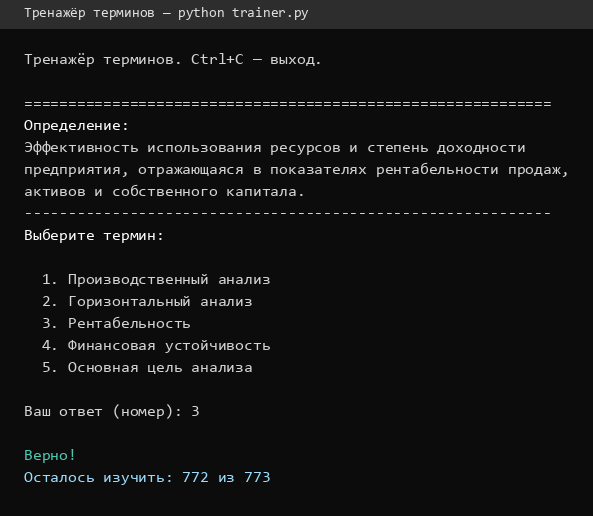Select option 2 'Горизонтальный анализ'
Image resolution: width=593 pixels, height=516 pixels.
147,302
